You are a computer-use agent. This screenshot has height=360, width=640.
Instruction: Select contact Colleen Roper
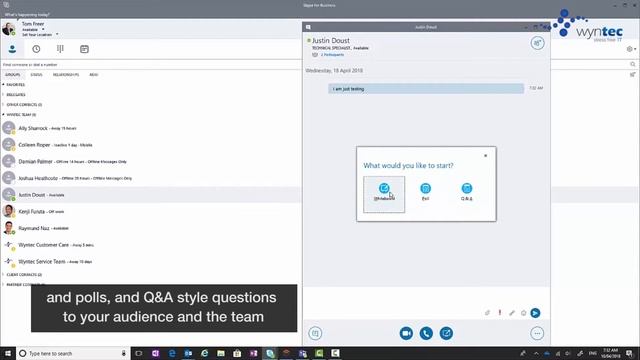[151, 145]
